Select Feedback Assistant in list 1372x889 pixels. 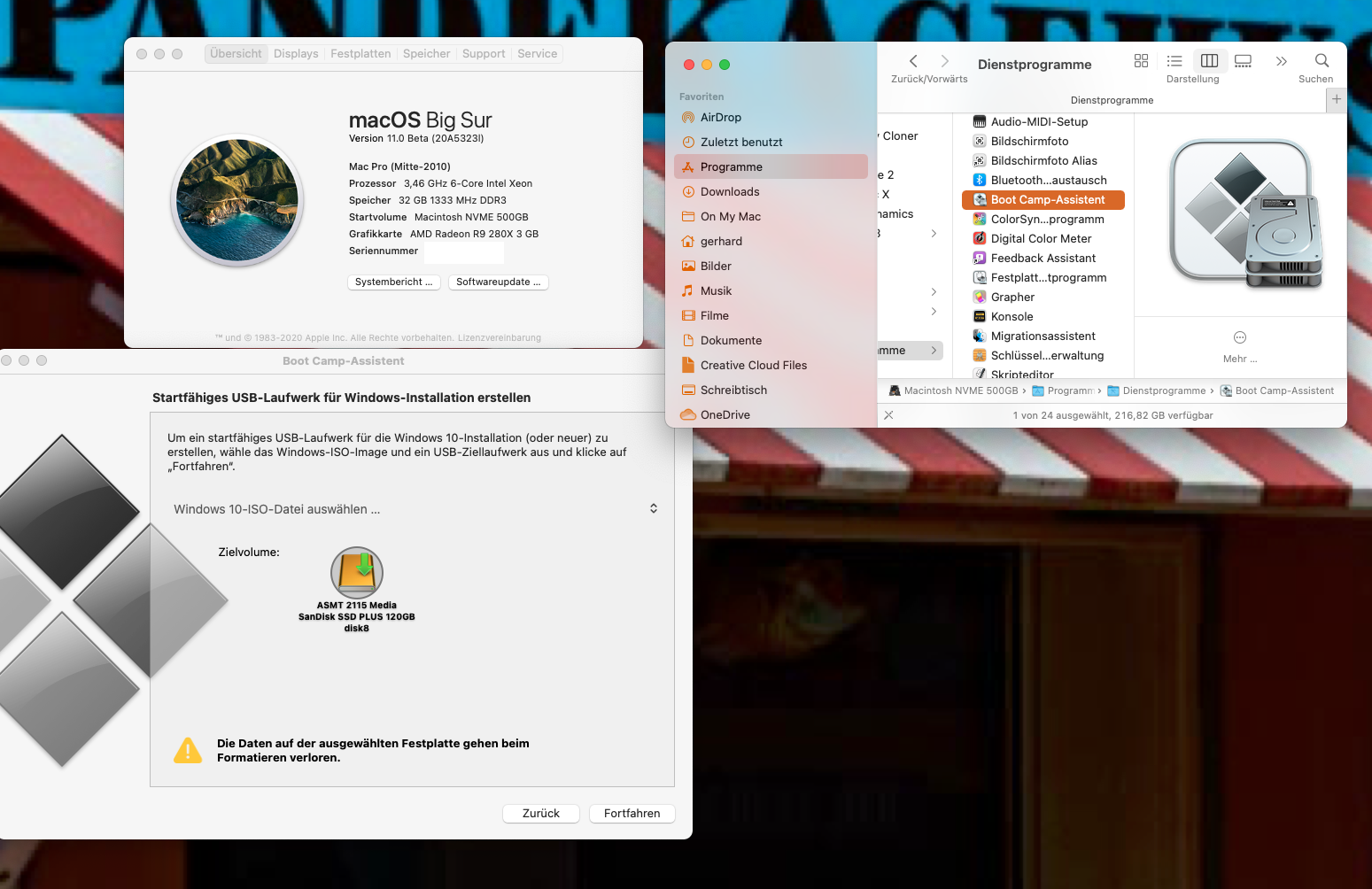point(1043,259)
